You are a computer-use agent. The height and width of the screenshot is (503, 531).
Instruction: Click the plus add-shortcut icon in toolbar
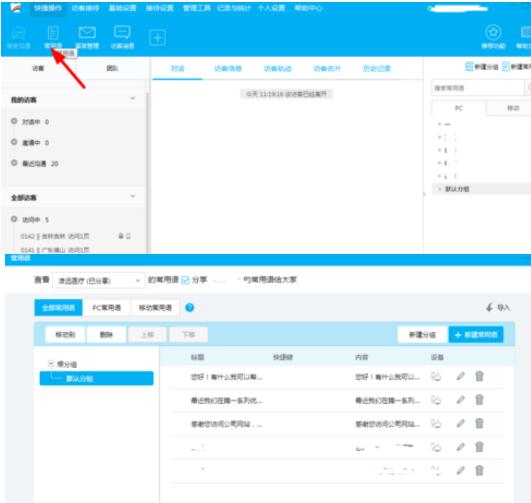(157, 38)
